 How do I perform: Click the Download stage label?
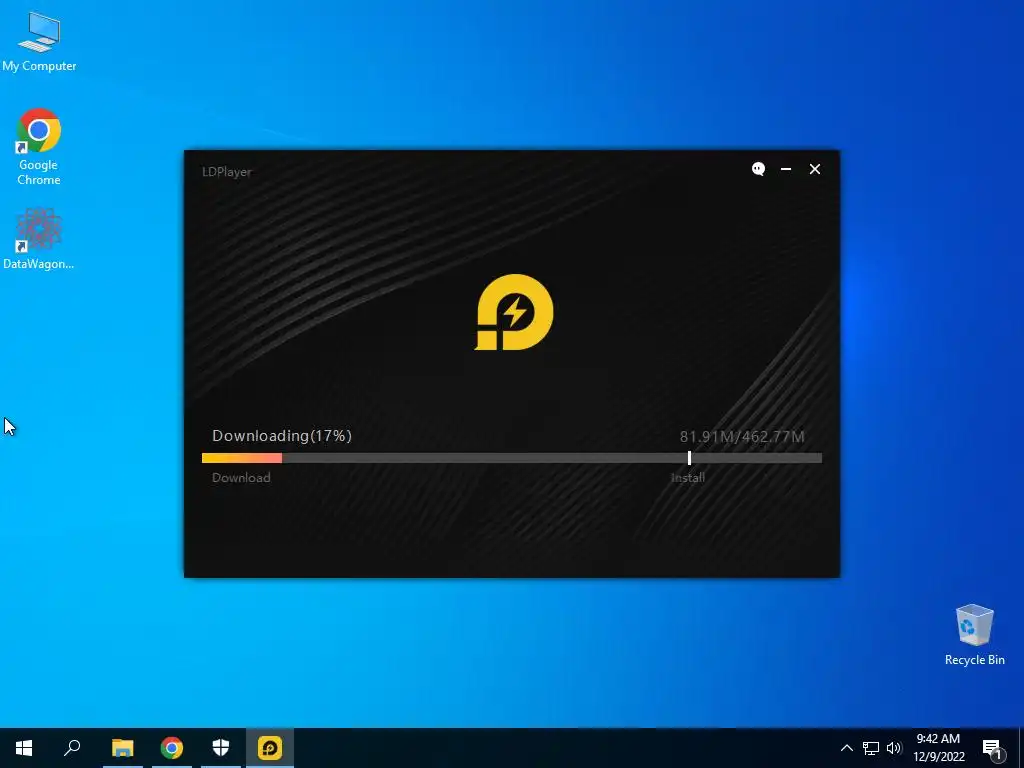pos(241,477)
